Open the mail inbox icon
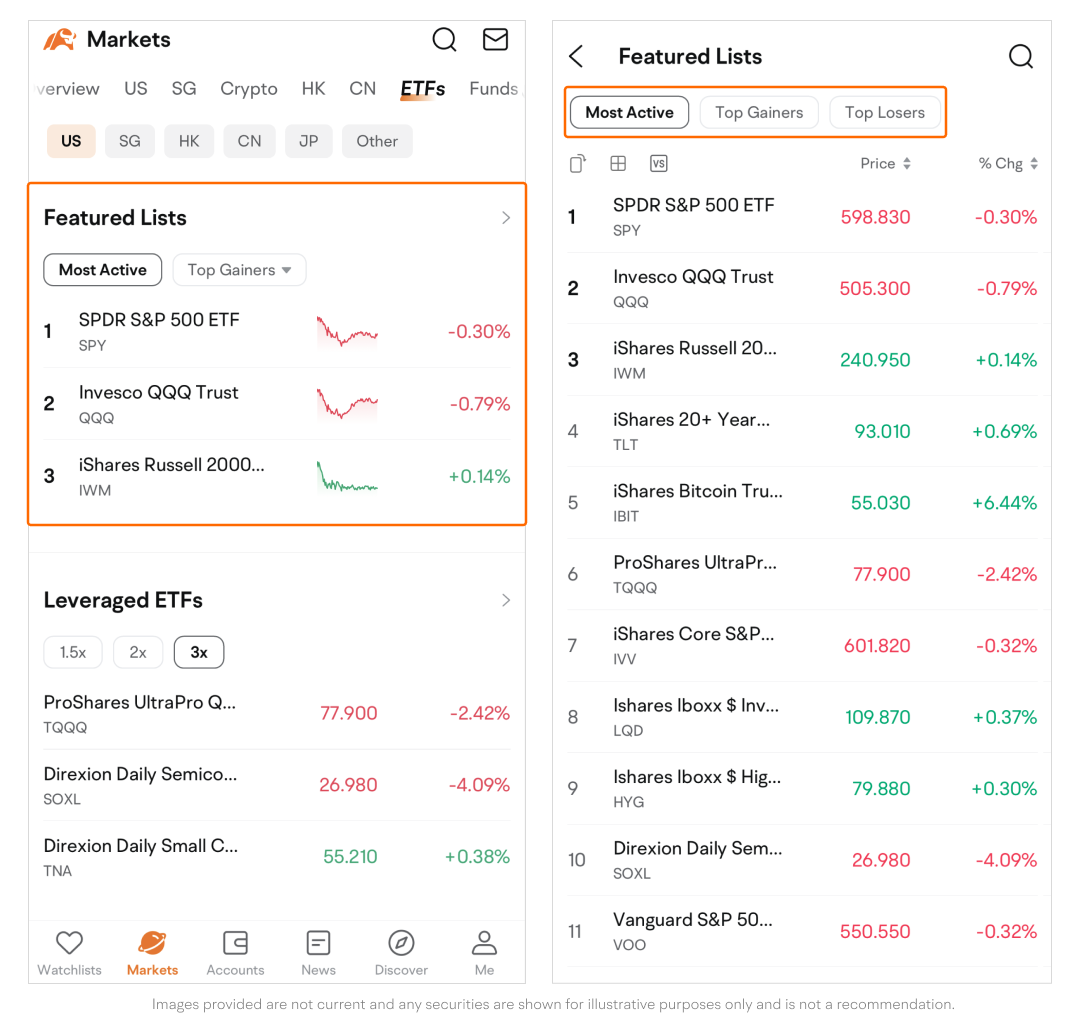The height and width of the screenshot is (1034, 1080). 495,40
